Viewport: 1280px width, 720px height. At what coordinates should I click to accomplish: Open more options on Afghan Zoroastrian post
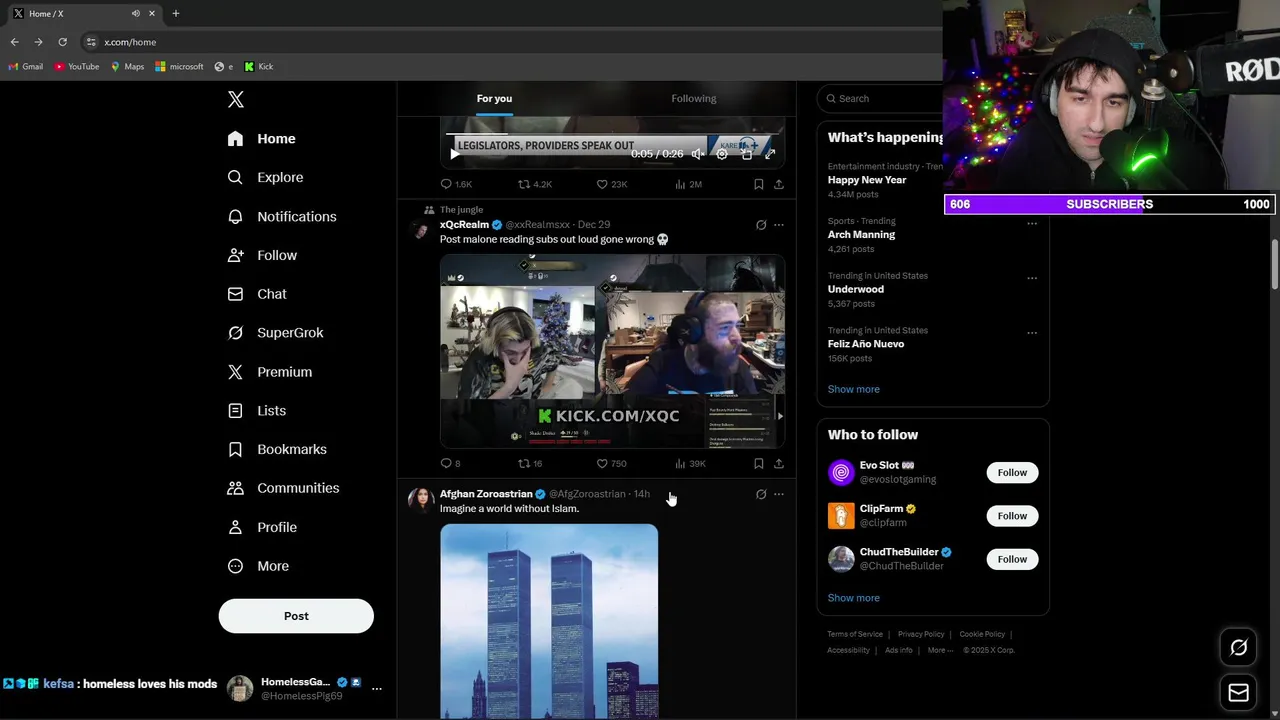coord(779,494)
